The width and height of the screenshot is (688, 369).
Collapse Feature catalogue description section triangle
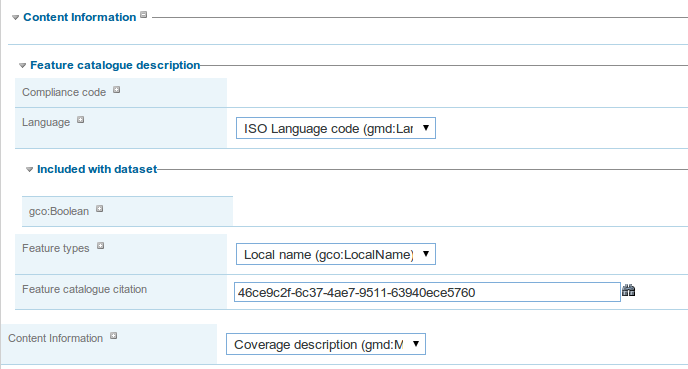click(22, 66)
